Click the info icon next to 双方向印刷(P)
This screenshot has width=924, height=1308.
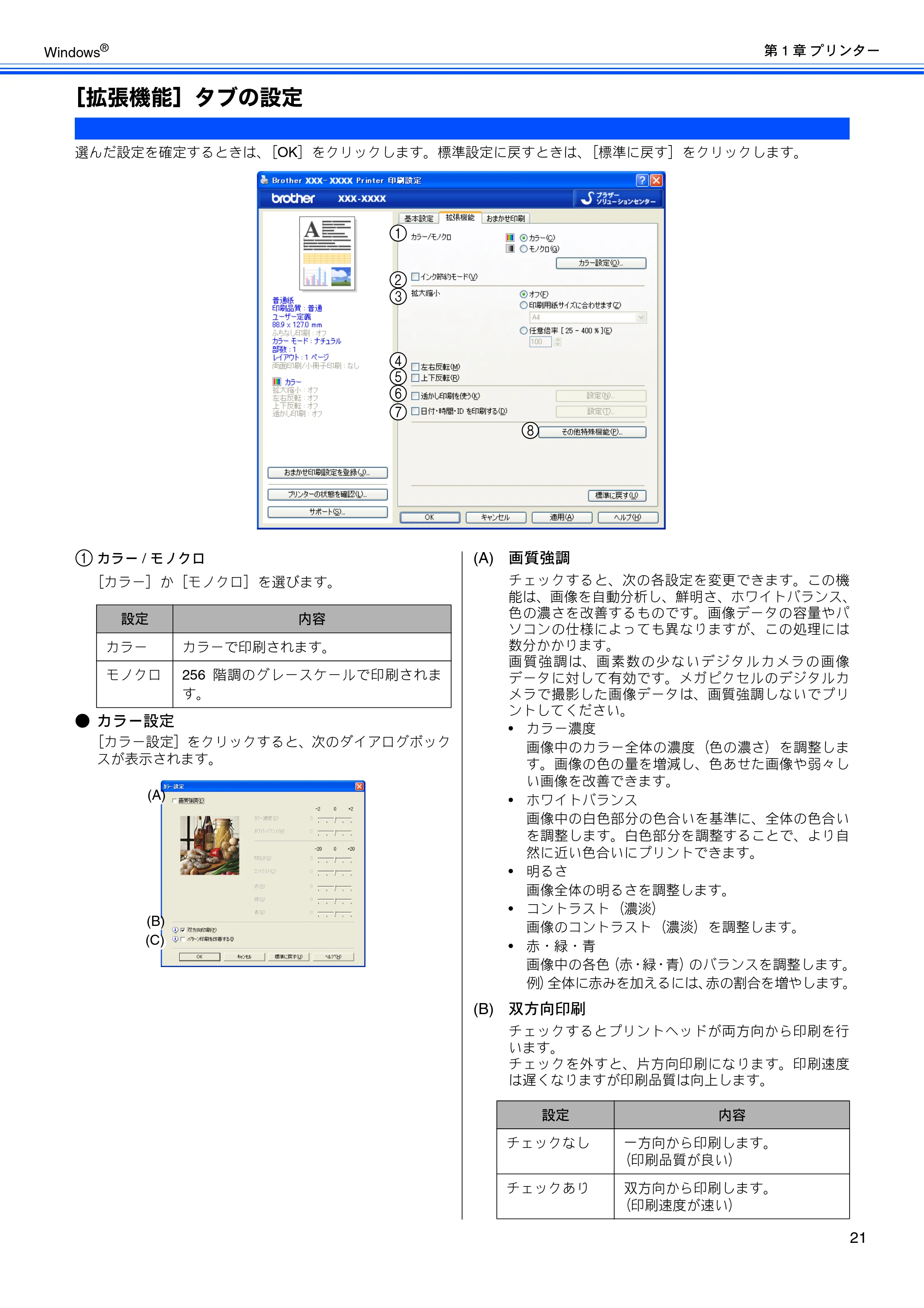(x=176, y=930)
